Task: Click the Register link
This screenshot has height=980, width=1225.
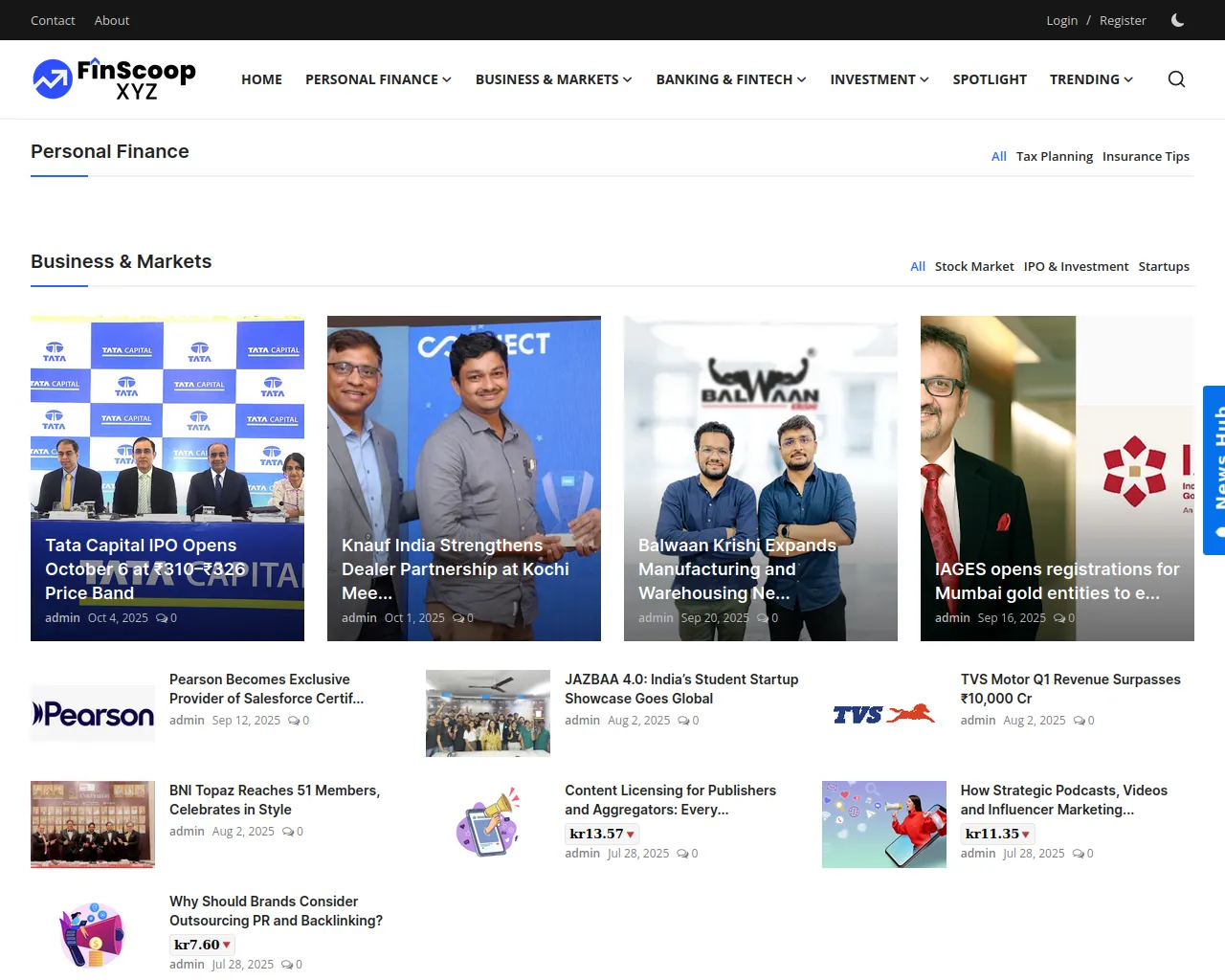Action: 1122,20
